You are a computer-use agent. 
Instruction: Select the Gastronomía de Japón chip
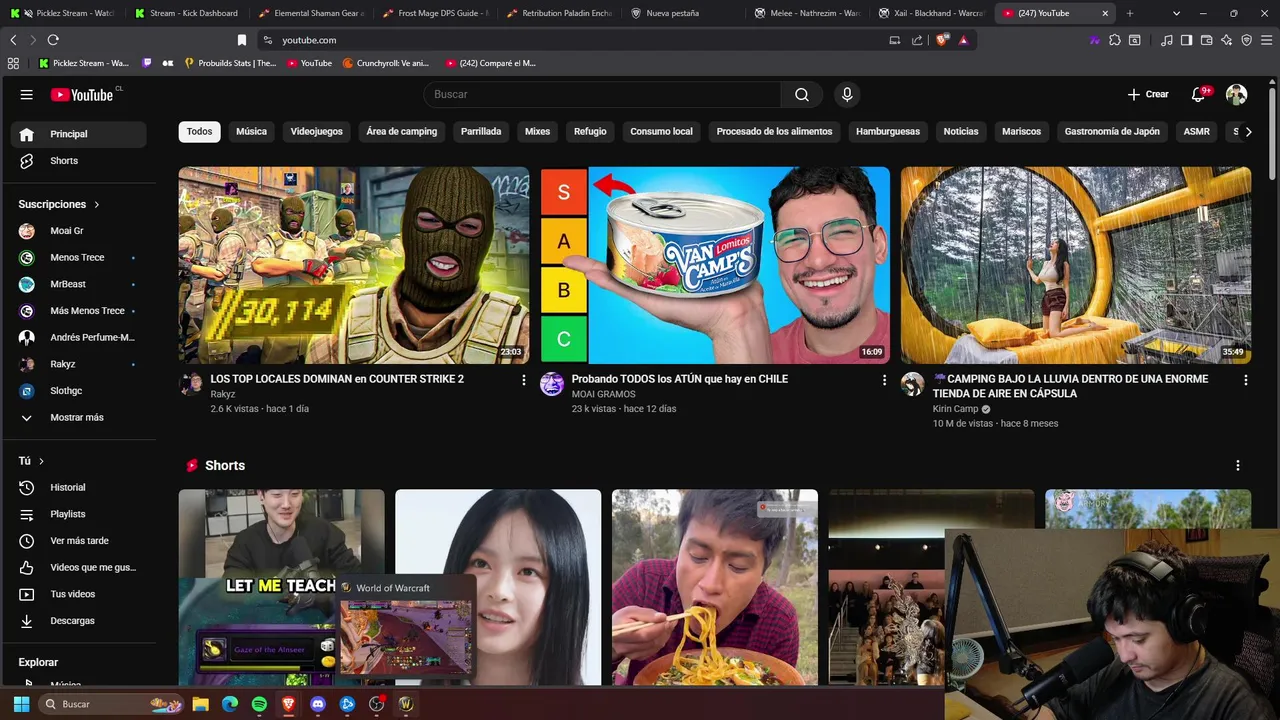click(x=1112, y=131)
